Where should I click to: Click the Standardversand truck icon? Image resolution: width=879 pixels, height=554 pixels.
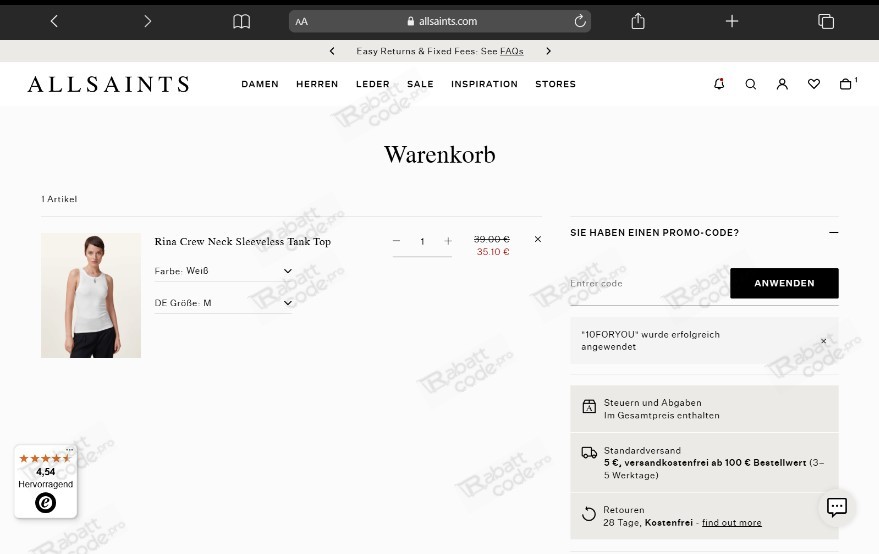pyautogui.click(x=589, y=453)
